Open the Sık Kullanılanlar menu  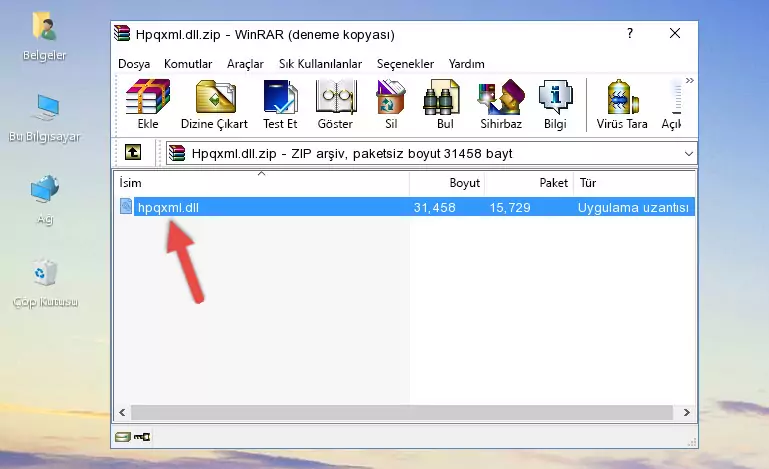(x=320, y=64)
